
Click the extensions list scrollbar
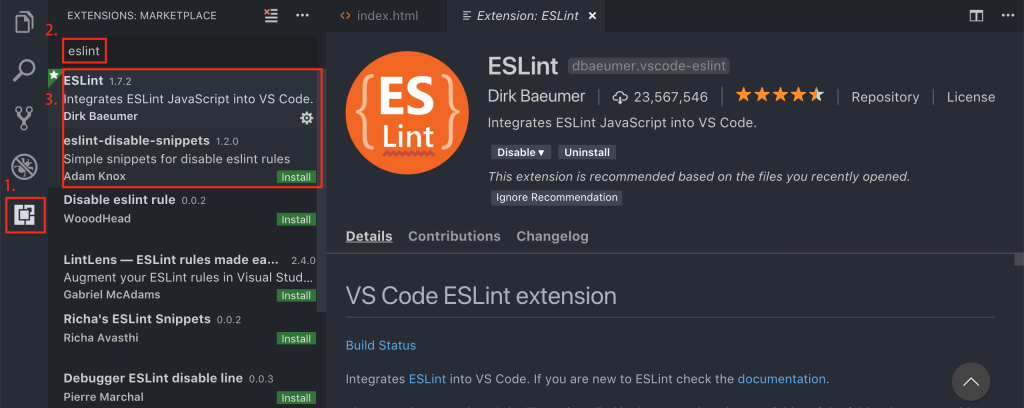[321, 191]
